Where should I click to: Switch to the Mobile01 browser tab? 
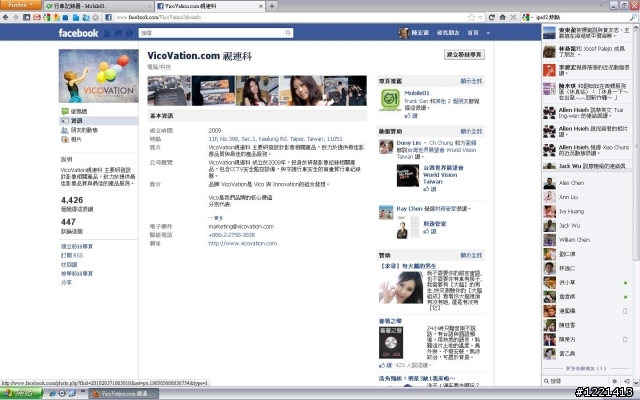click(x=98, y=6)
